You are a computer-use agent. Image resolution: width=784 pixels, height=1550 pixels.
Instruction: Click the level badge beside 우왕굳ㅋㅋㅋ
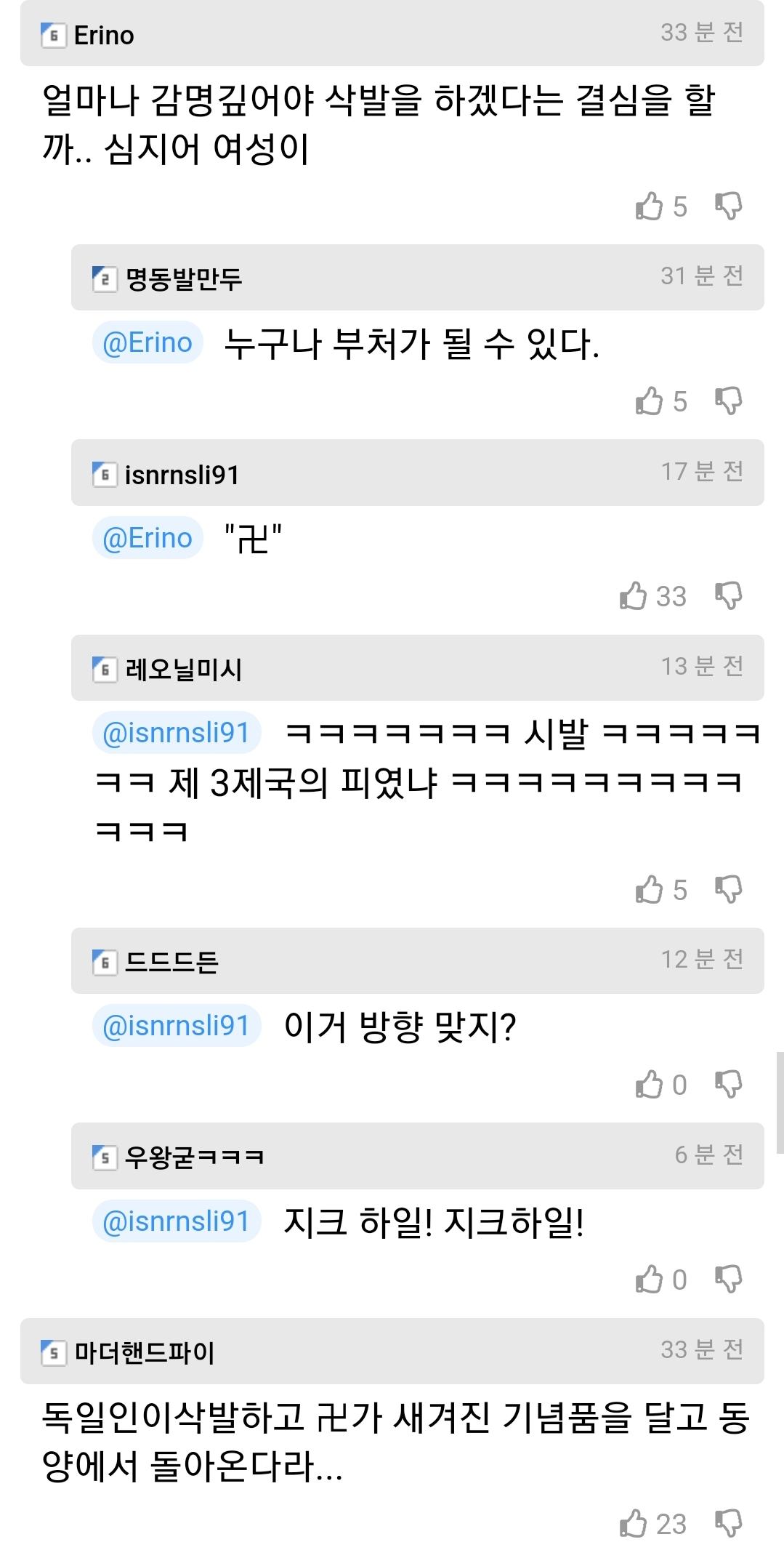104,1157
